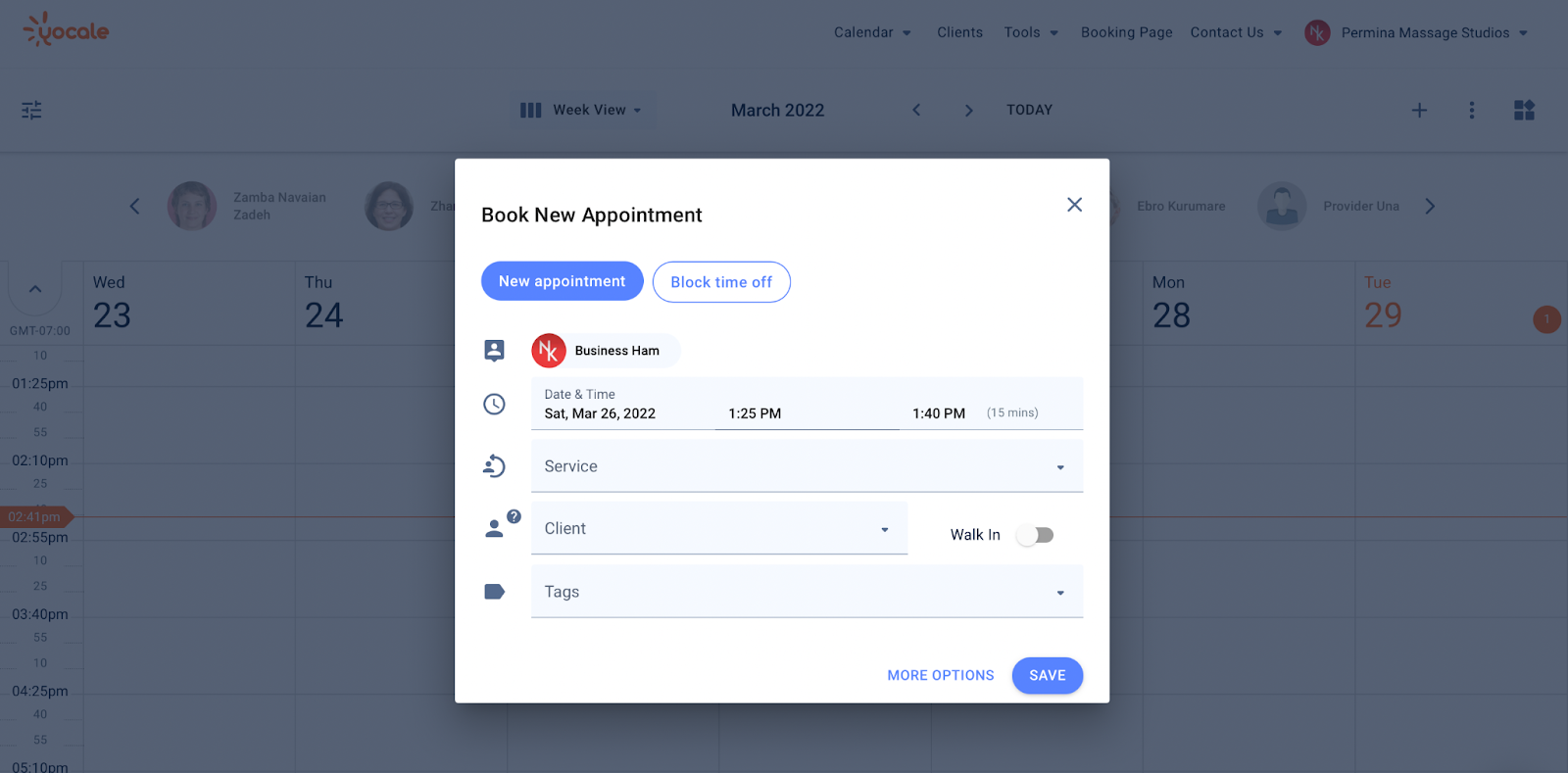Click Permina Massage Studios avatar icon
1568x773 pixels.
tap(1317, 32)
